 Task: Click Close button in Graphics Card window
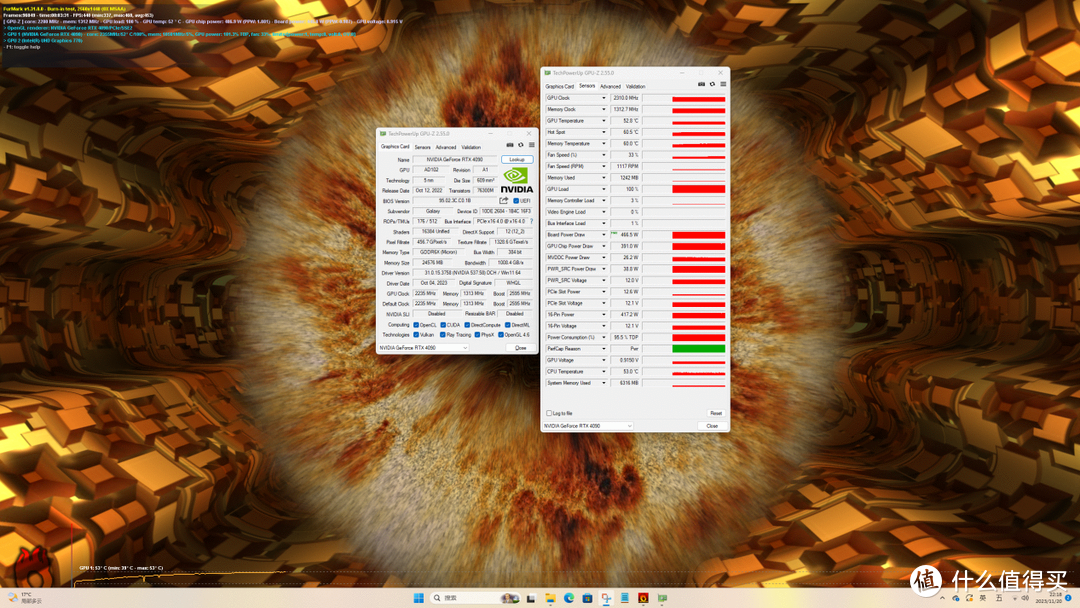521,348
